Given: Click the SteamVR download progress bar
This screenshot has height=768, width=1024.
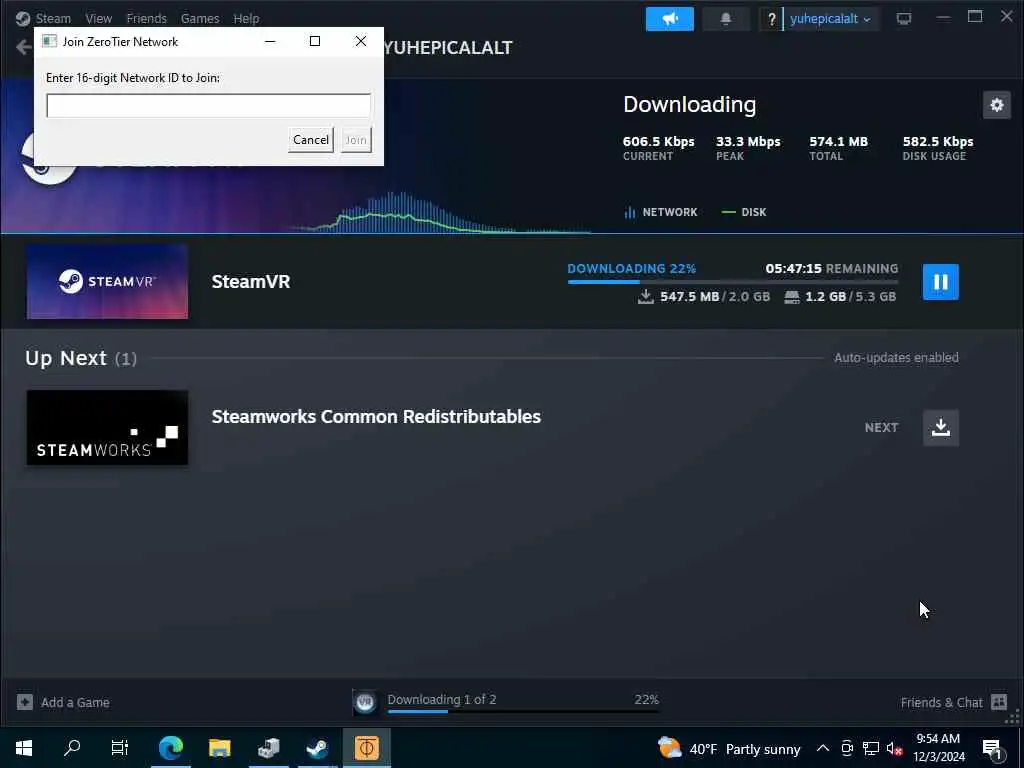Looking at the screenshot, I should point(733,281).
